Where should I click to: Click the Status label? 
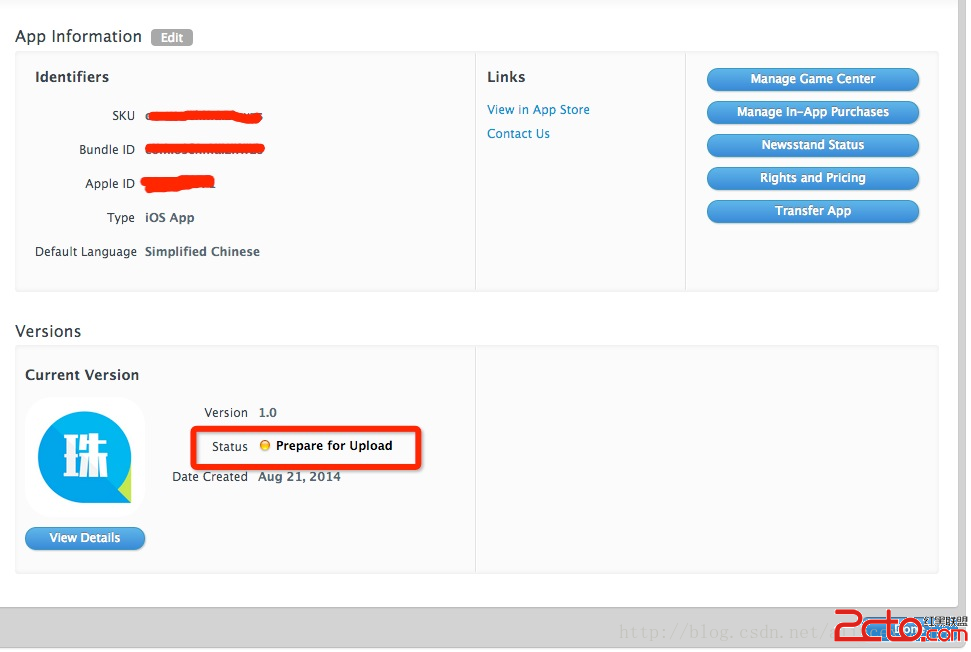[x=230, y=446]
